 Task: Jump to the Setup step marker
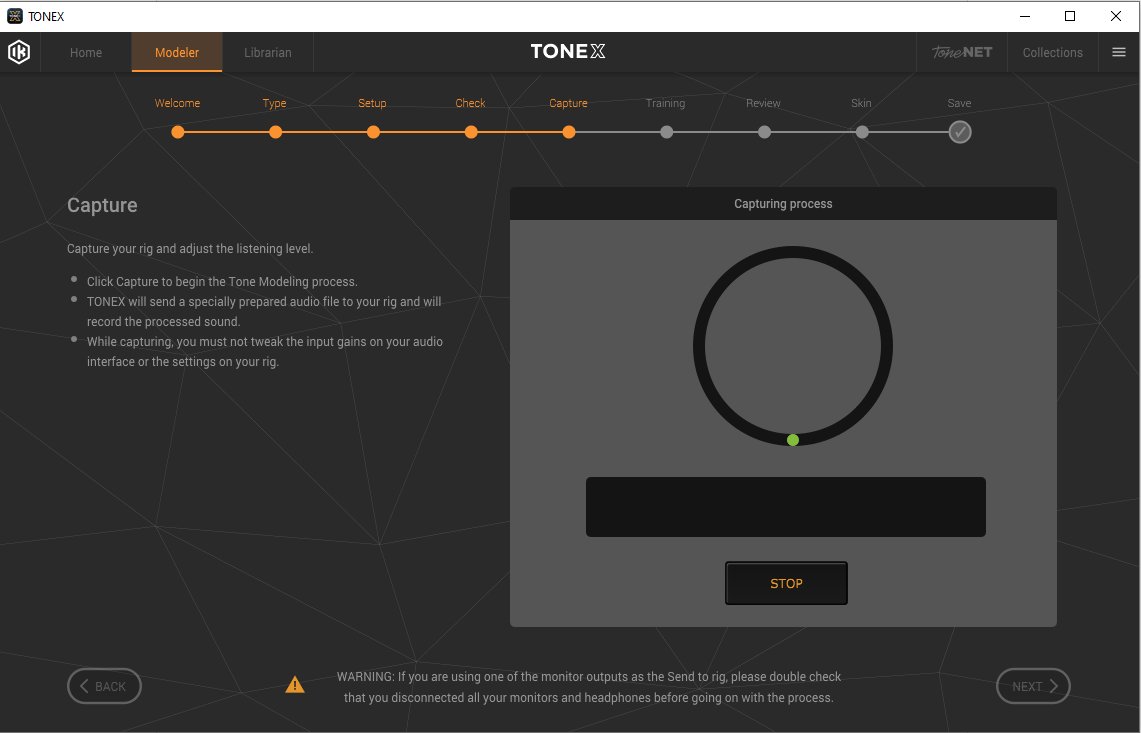(x=373, y=132)
